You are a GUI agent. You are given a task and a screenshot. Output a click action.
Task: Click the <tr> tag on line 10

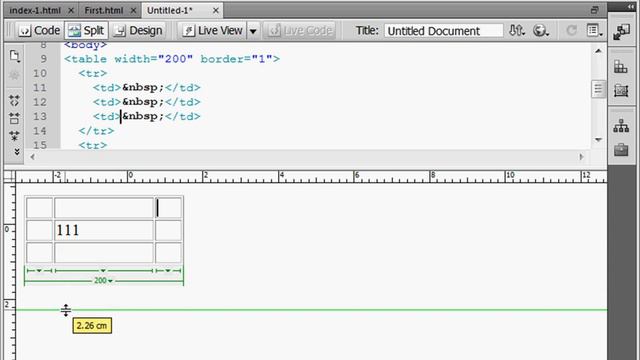(x=93, y=73)
